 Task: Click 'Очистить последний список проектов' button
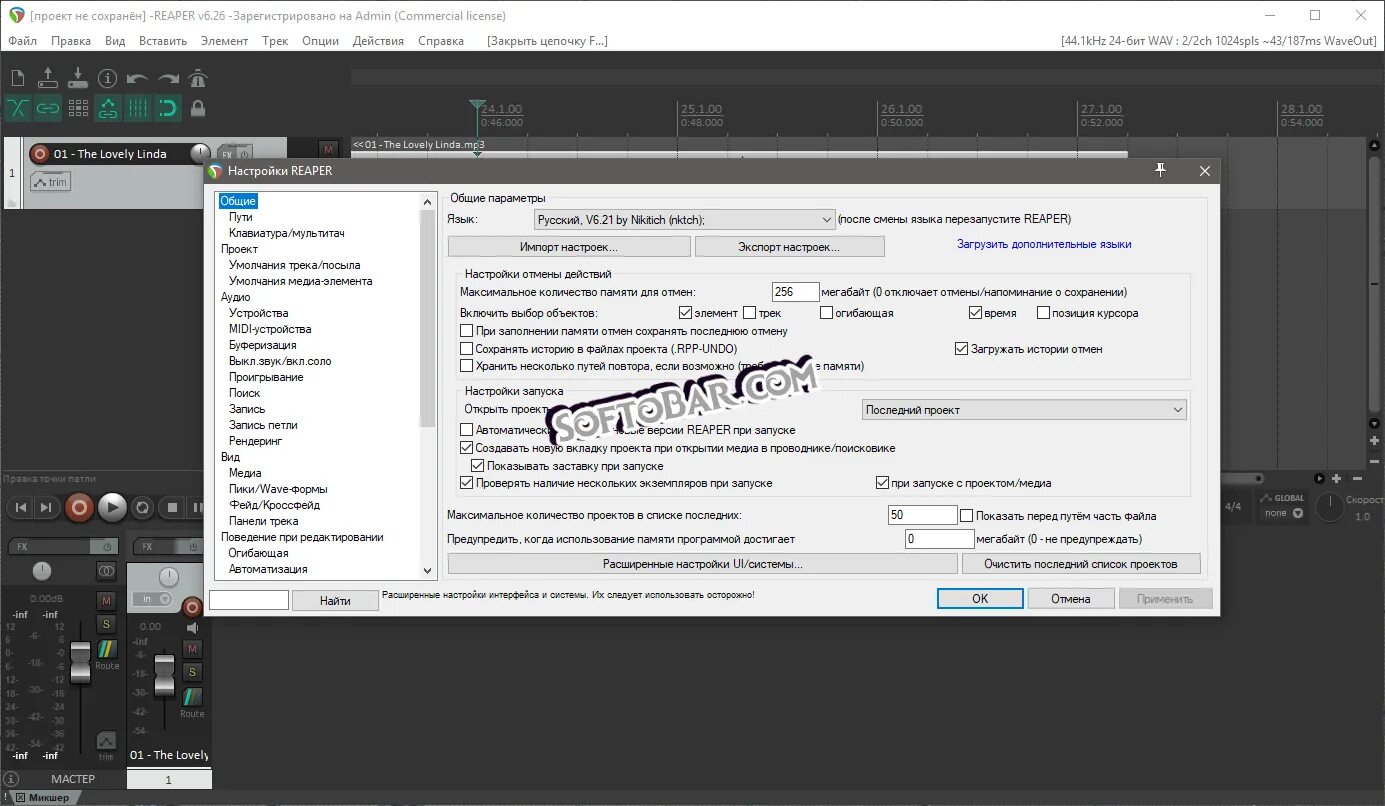(1080, 564)
